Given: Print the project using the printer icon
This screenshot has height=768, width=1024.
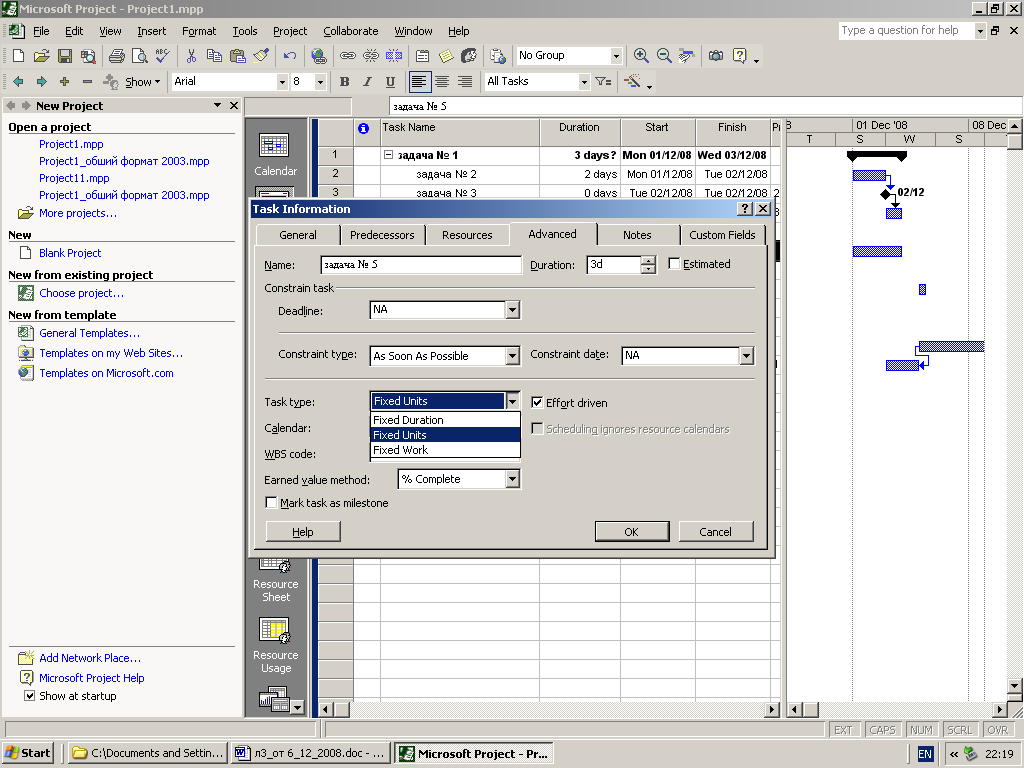Looking at the screenshot, I should click(x=117, y=56).
